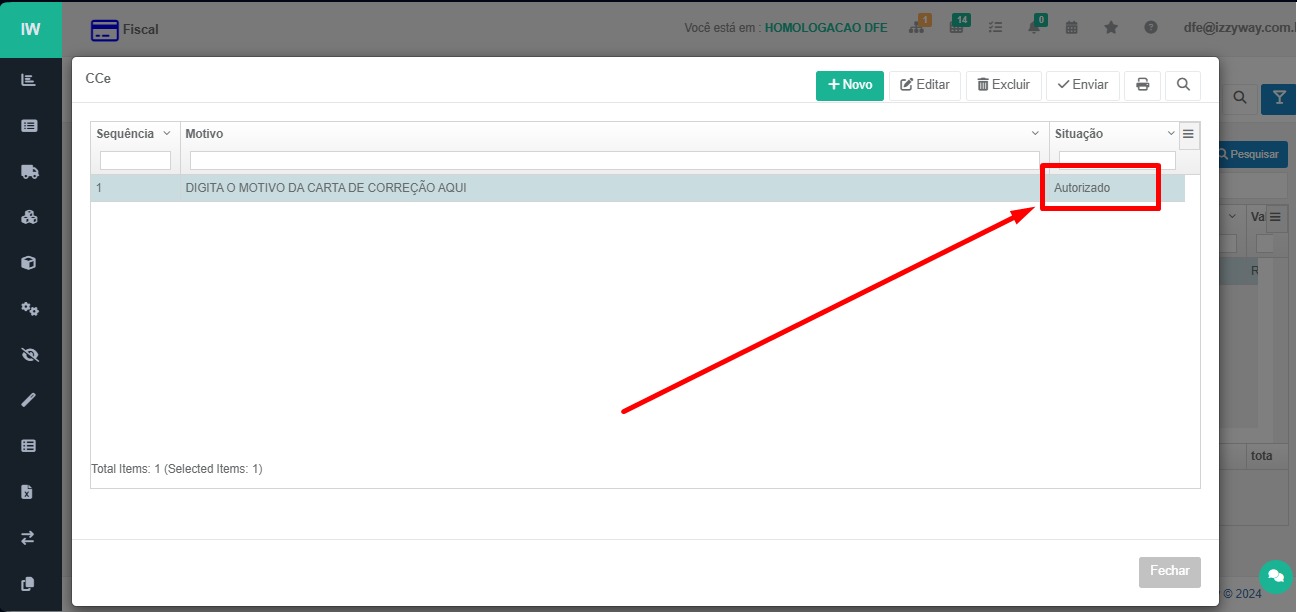The height and width of the screenshot is (612, 1297).
Task: Open the Sequência column menu chevron
Action: pyautogui.click(x=167, y=134)
